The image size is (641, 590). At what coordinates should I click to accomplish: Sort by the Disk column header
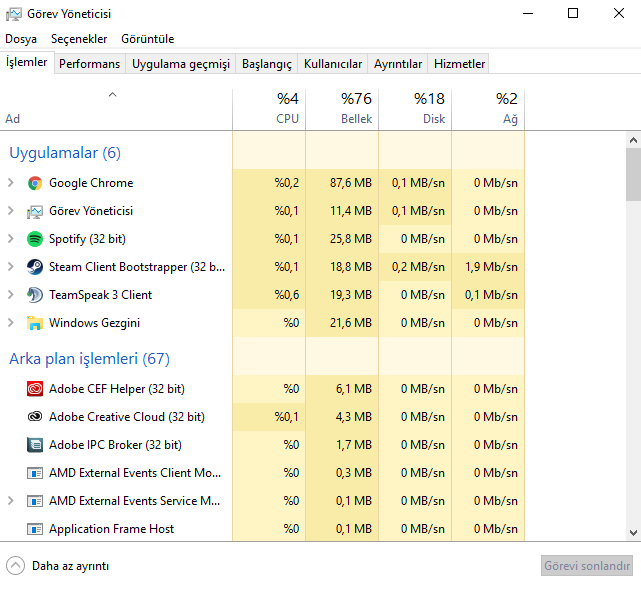415,110
